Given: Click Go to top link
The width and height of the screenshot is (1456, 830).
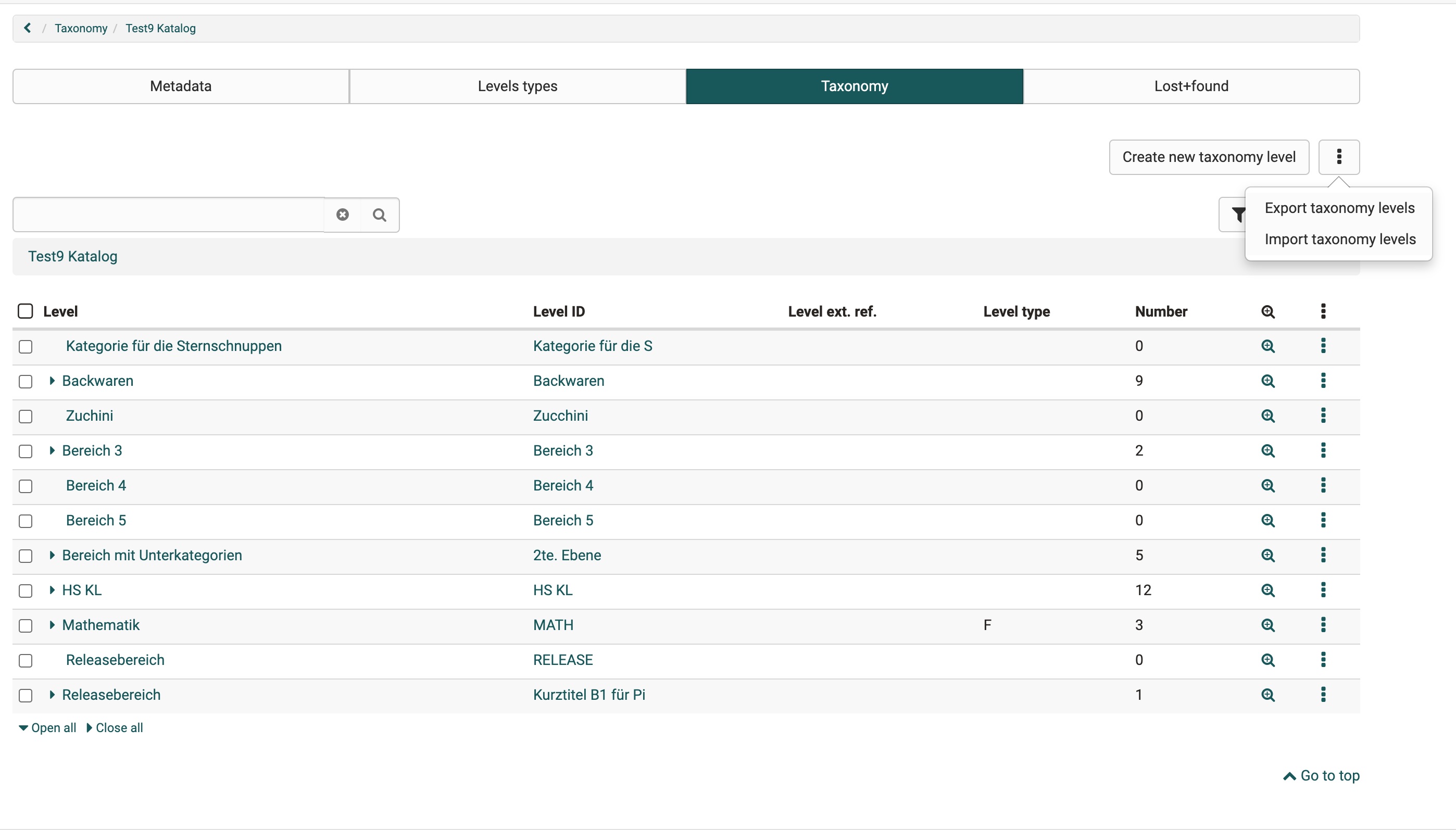Looking at the screenshot, I should point(1322,776).
